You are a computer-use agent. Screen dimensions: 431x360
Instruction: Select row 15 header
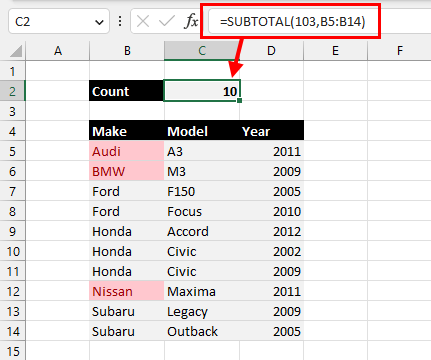tap(13, 351)
